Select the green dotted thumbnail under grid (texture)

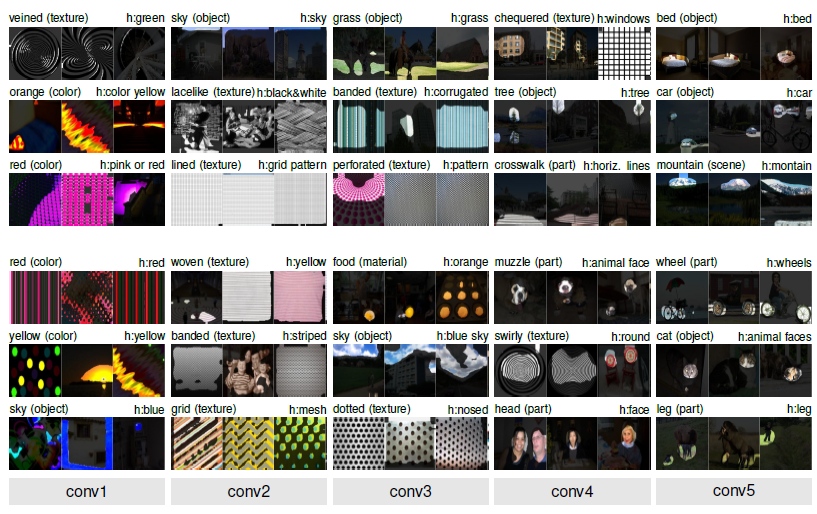[301, 444]
